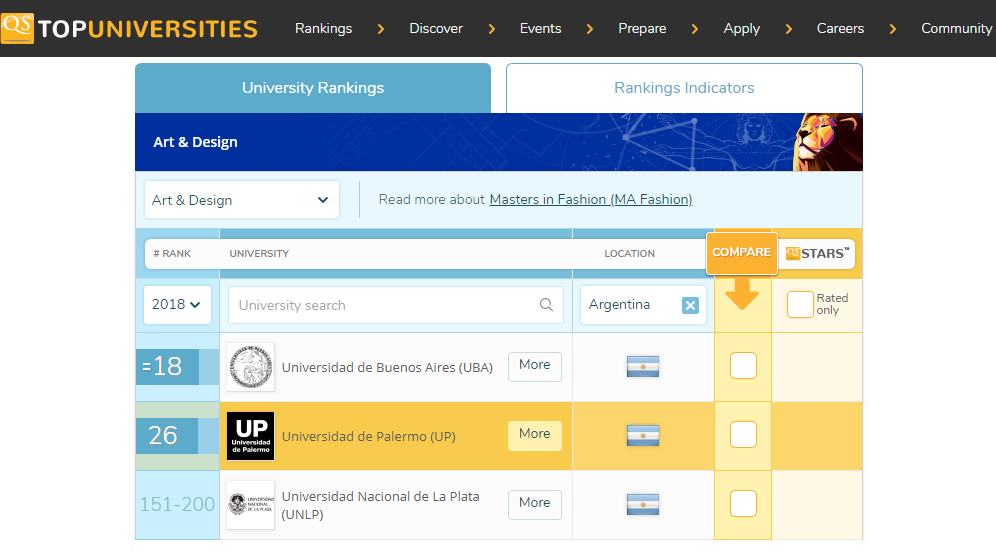Click the QS Stars badge

tap(817, 254)
